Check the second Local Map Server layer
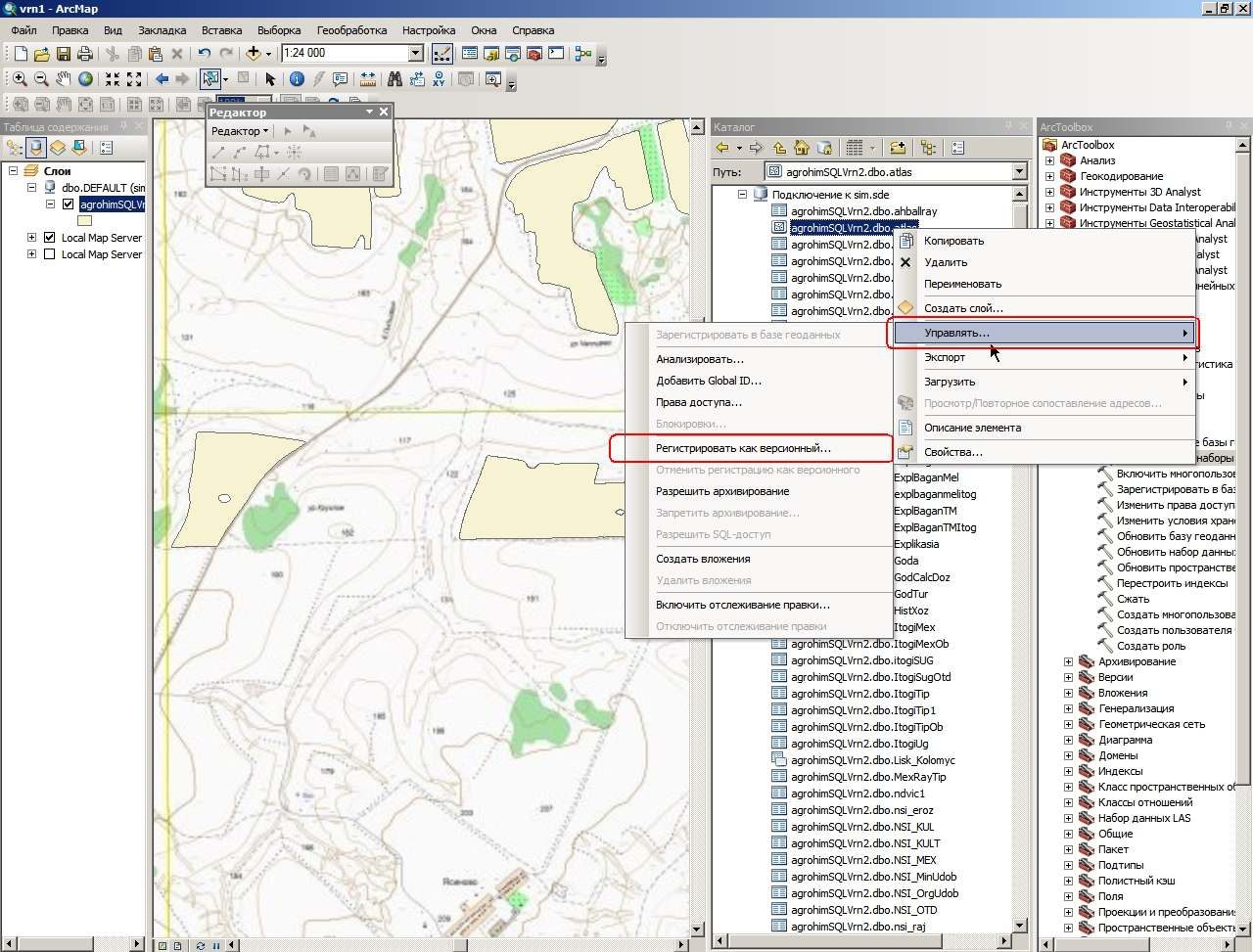 49,254
